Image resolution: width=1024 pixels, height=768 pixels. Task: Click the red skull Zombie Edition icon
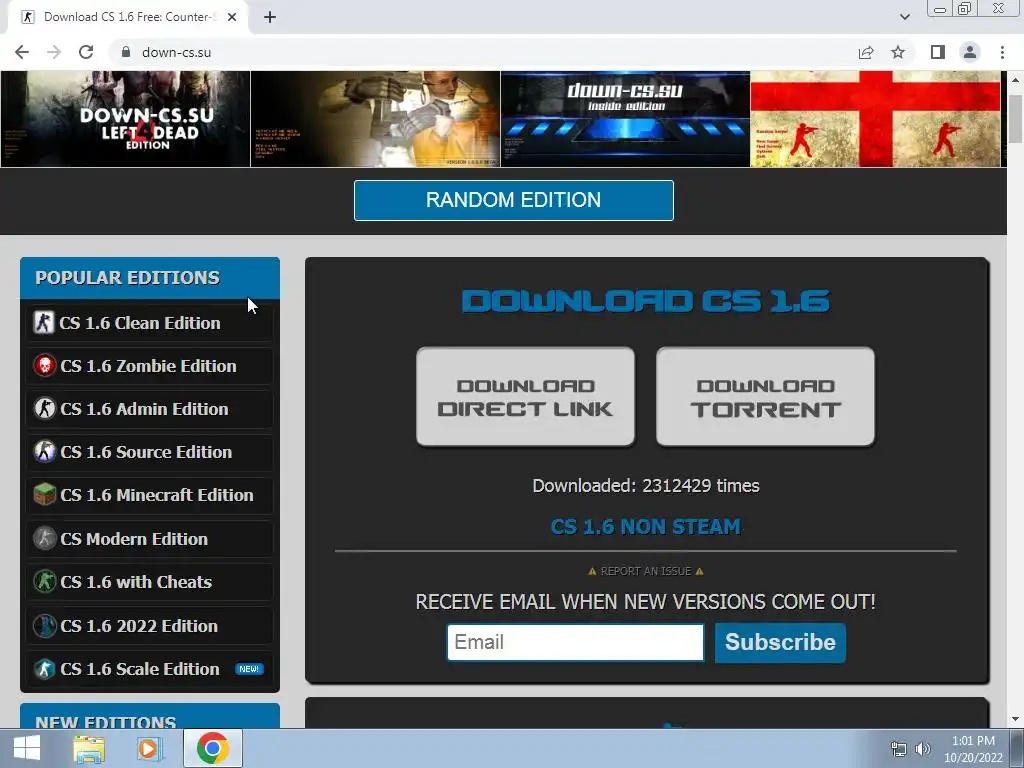(44, 366)
